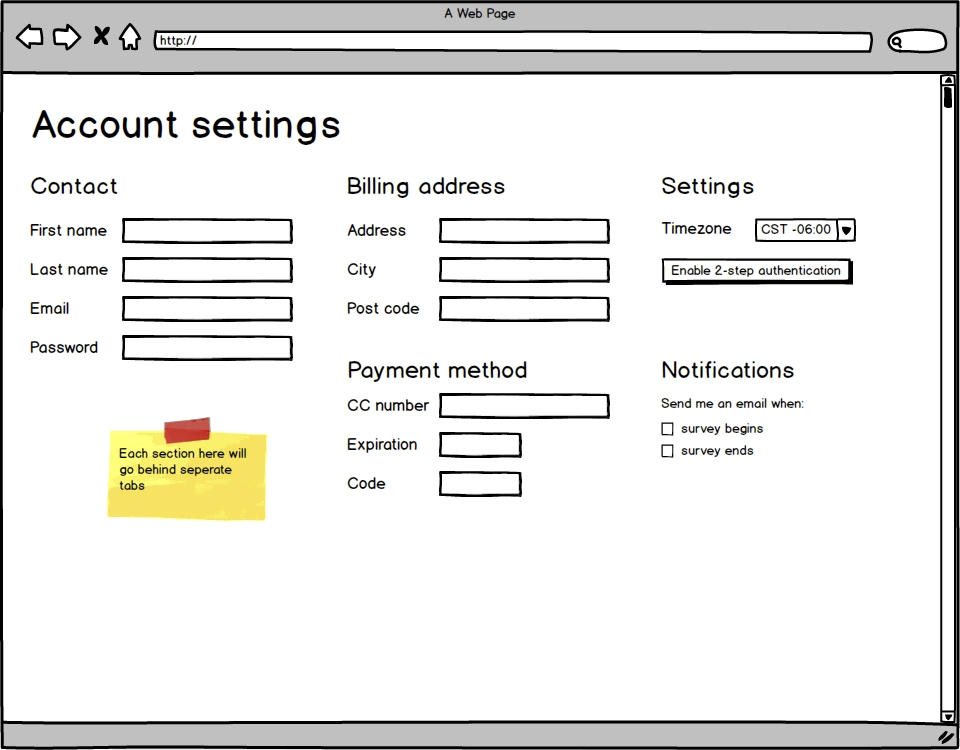The height and width of the screenshot is (750, 960).
Task: Click the First name field
Action: (x=207, y=231)
